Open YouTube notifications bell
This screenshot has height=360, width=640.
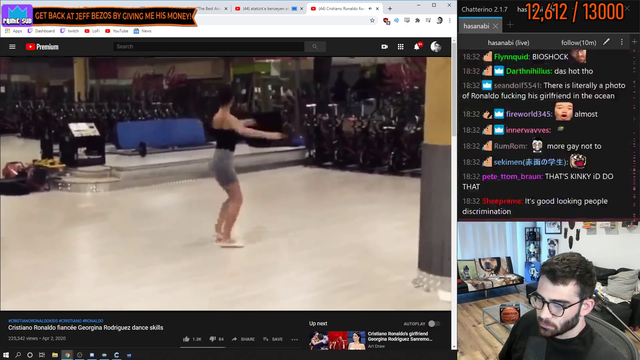click(417, 47)
